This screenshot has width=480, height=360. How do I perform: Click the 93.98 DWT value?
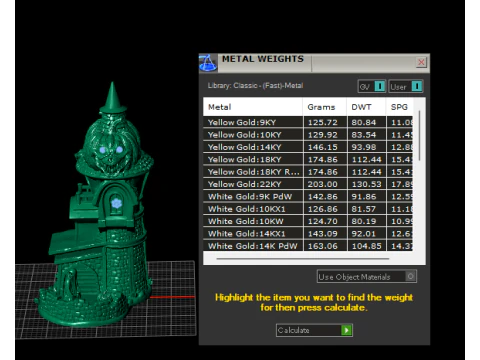point(364,147)
